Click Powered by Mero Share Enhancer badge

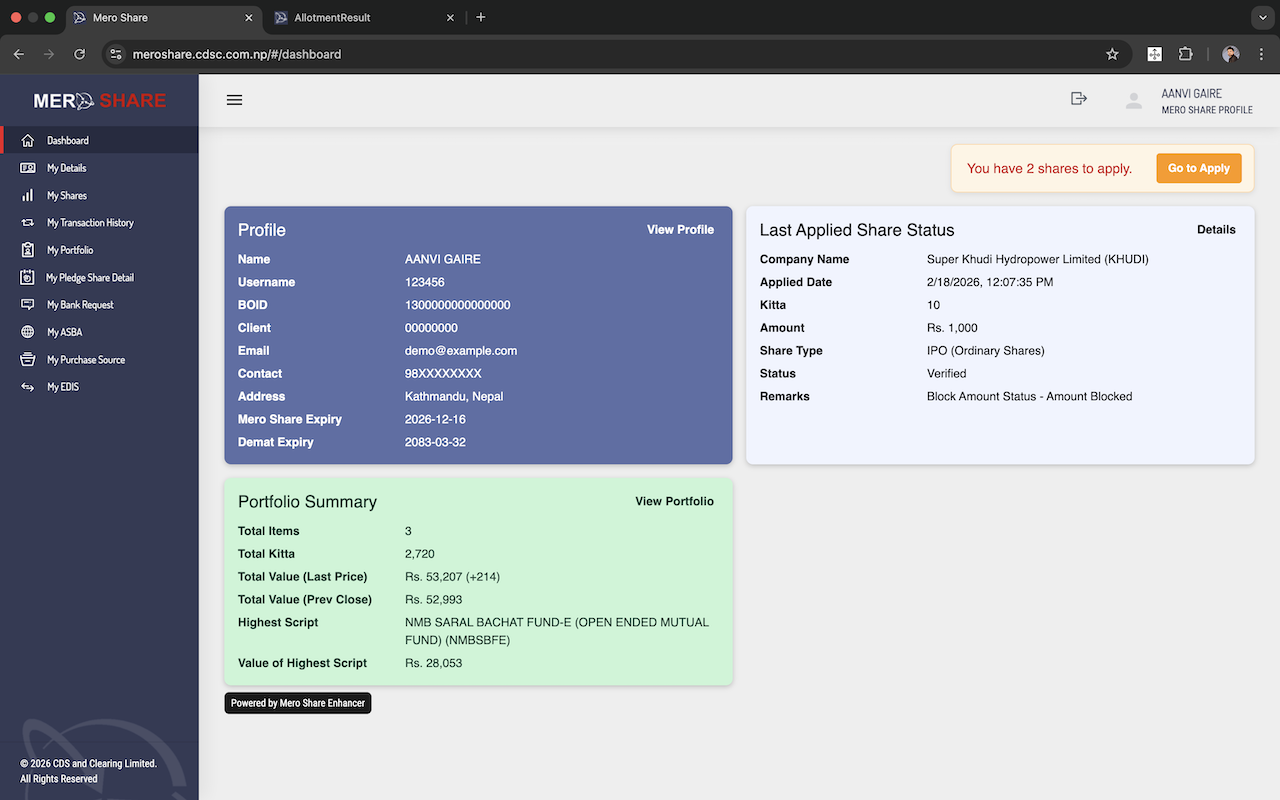(298, 703)
